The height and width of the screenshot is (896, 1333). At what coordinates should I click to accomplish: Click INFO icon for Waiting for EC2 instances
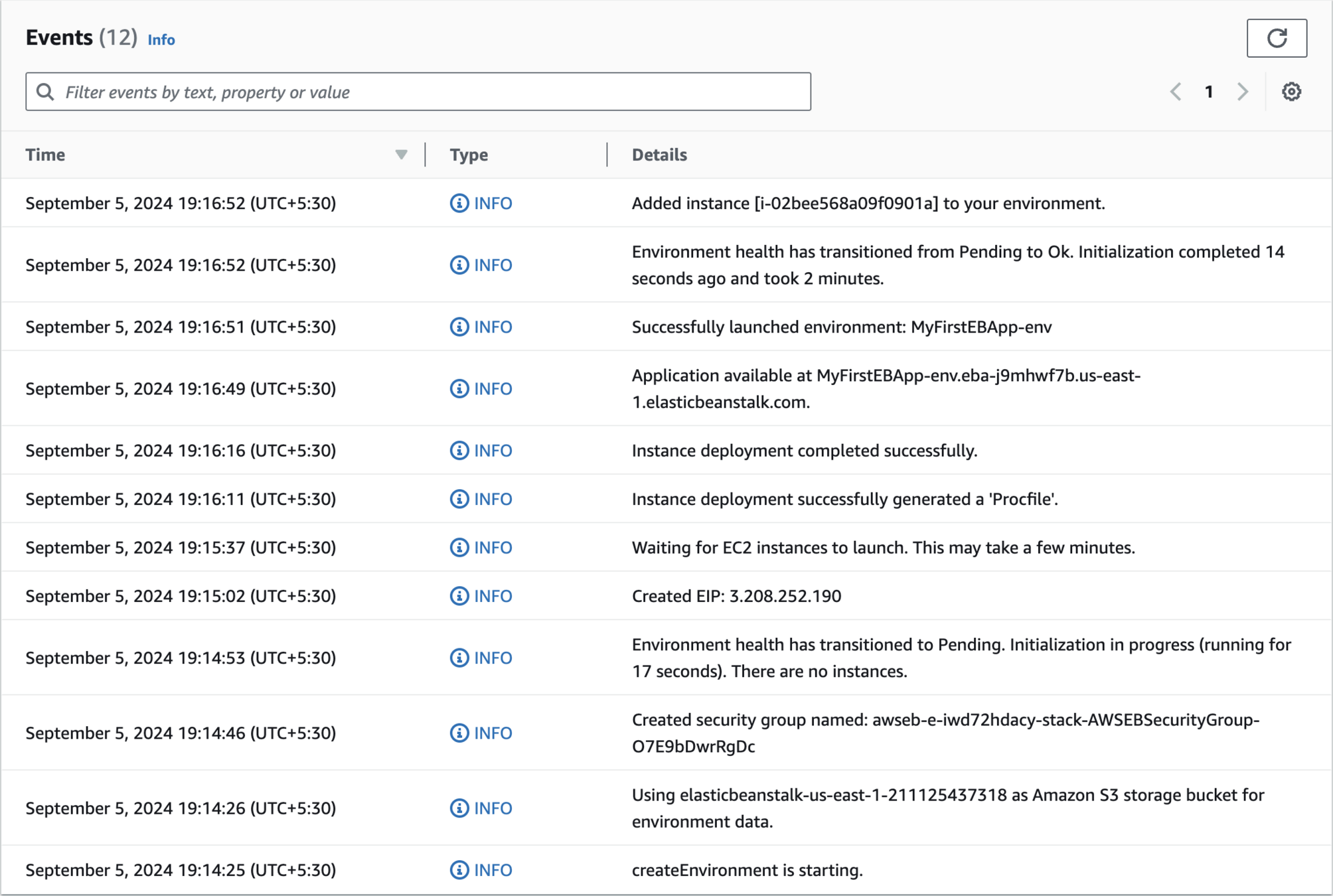(x=459, y=548)
